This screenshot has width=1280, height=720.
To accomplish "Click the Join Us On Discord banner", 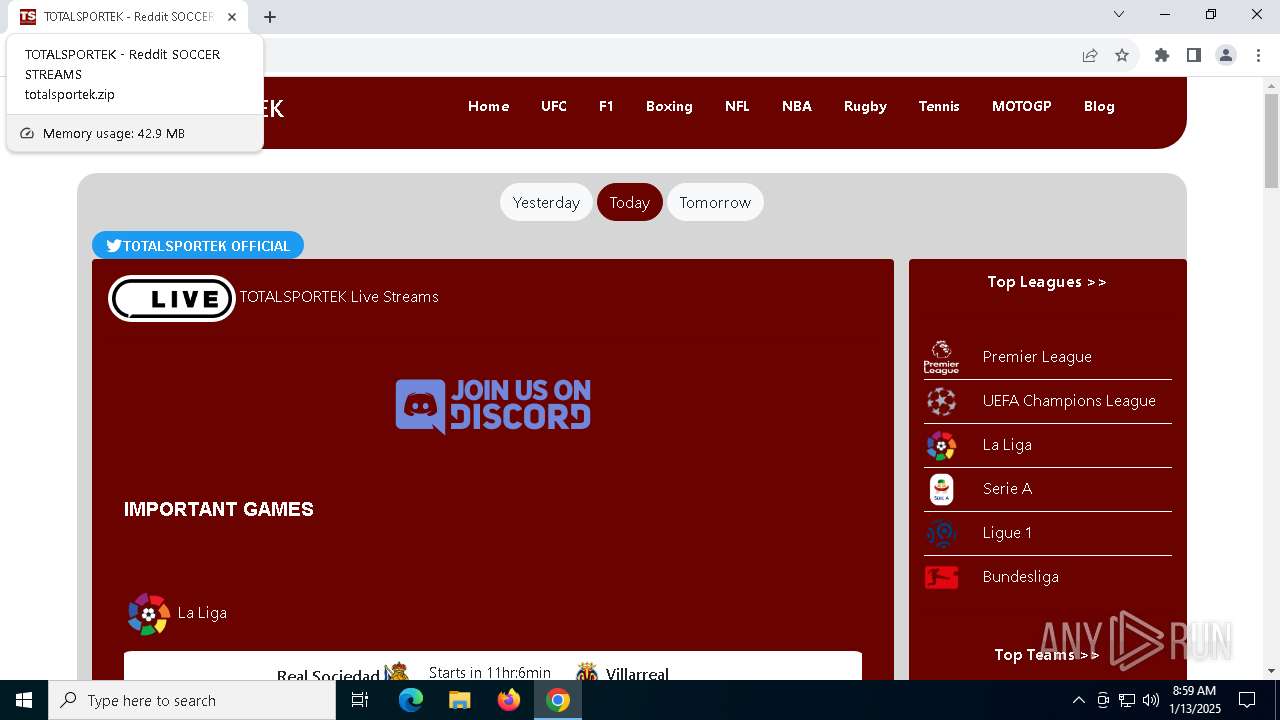I will (493, 405).
